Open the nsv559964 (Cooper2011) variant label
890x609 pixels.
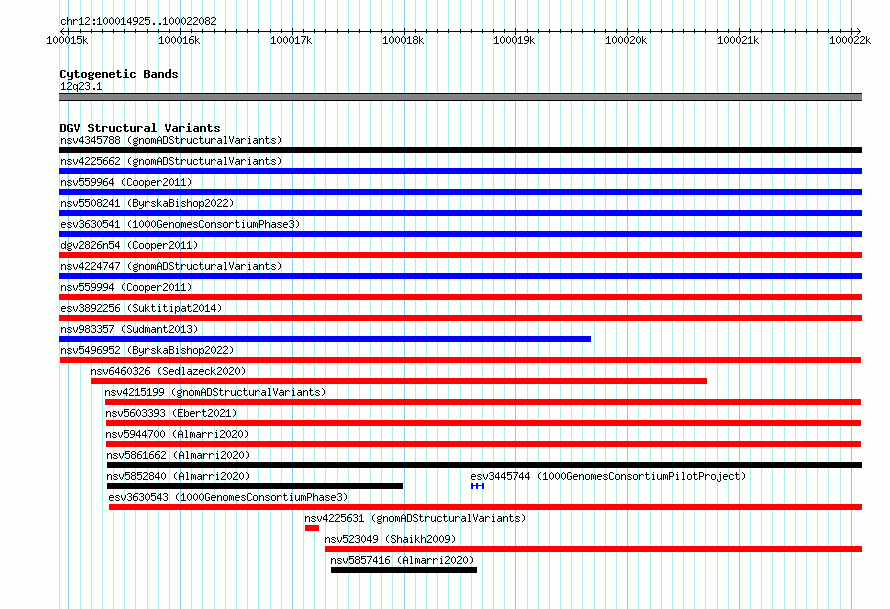tap(126, 182)
